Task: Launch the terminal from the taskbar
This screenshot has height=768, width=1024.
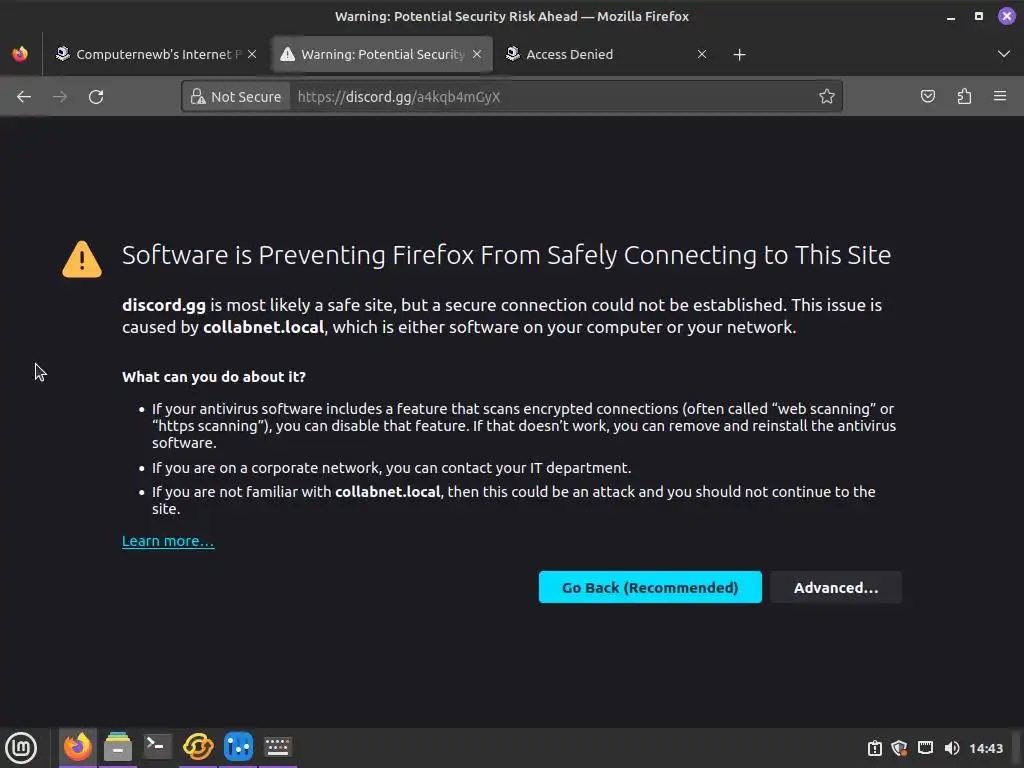Action: click(x=157, y=747)
